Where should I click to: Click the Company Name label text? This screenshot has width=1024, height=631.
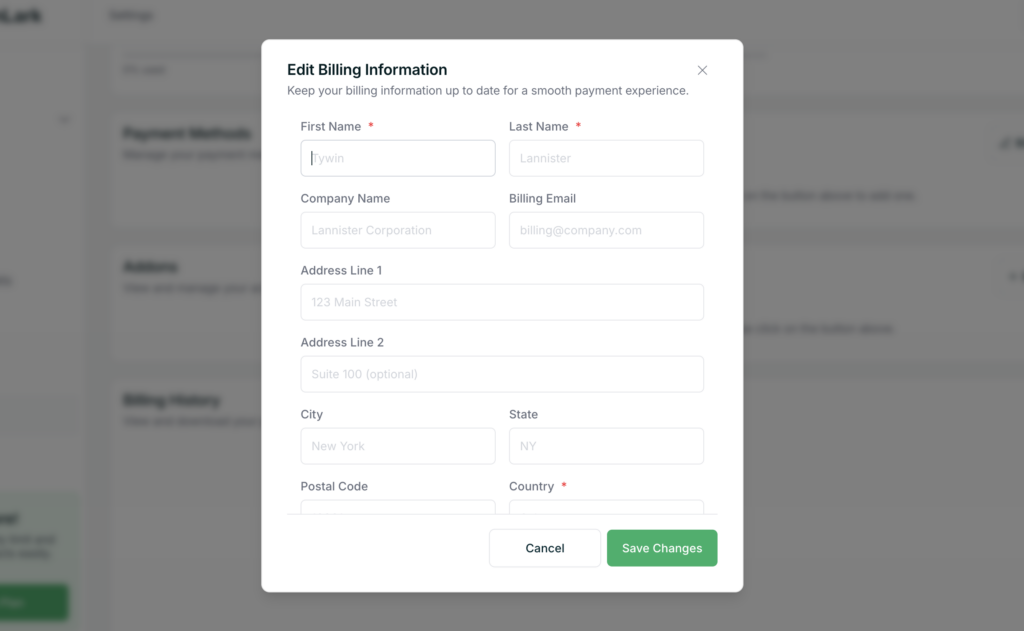(x=345, y=199)
